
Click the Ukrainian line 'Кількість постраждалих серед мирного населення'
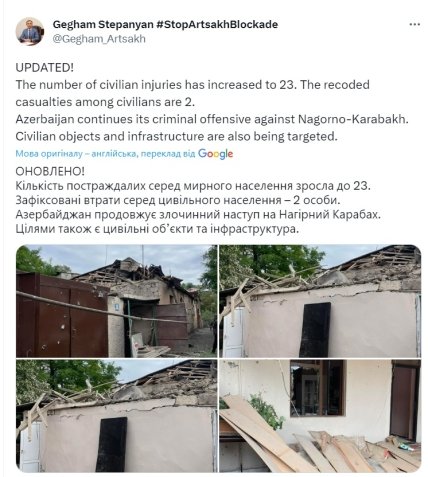pyautogui.click(x=193, y=186)
